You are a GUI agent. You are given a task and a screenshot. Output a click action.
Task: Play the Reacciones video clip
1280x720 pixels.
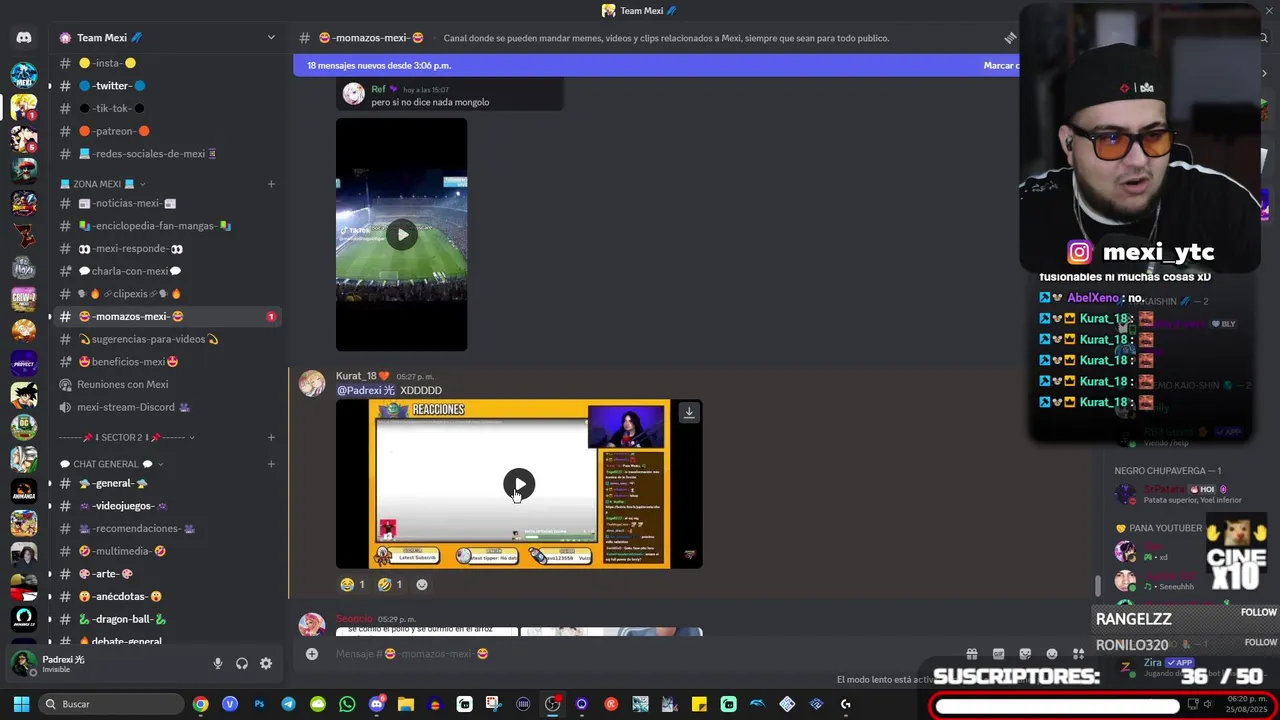[x=519, y=484]
